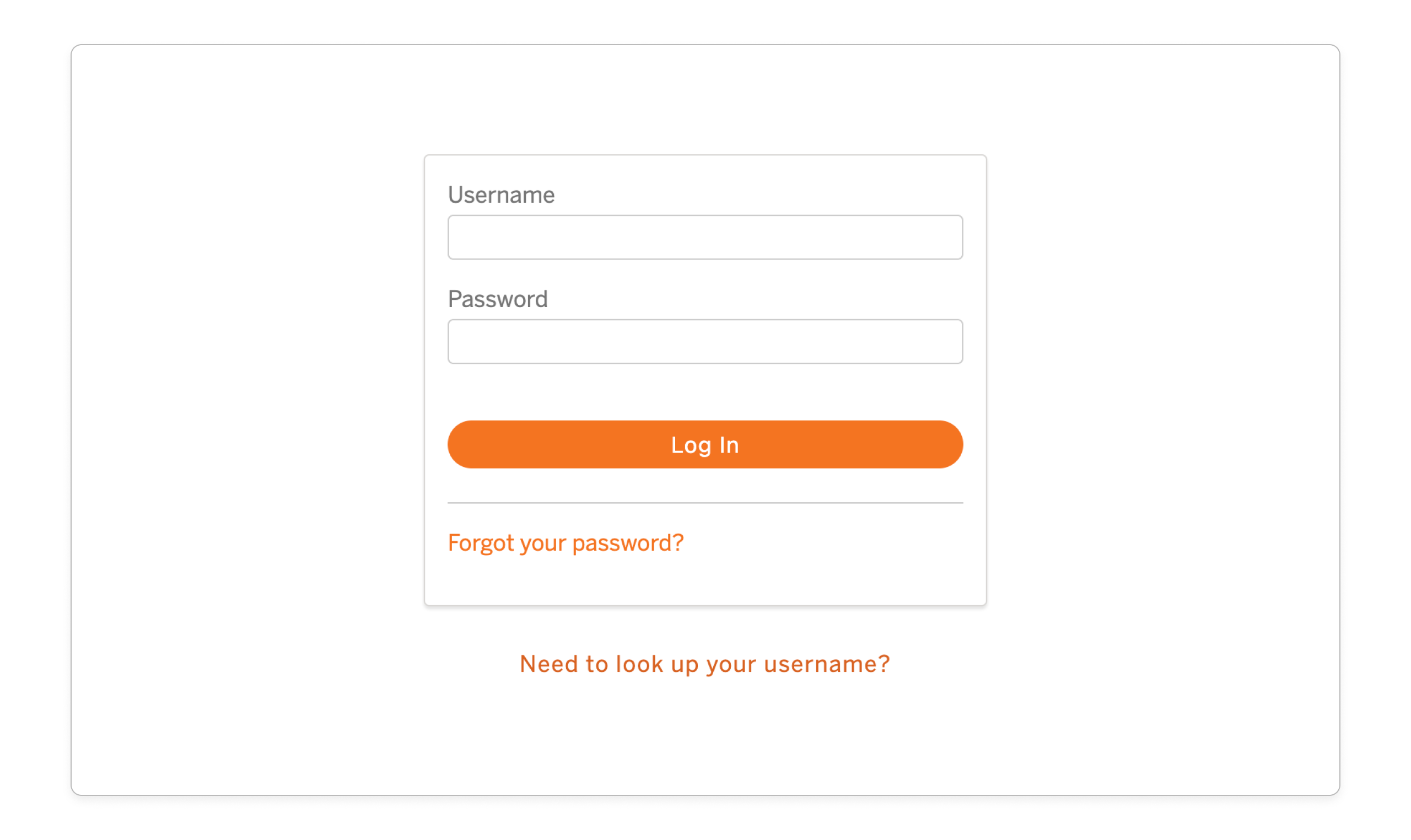Image resolution: width=1411 pixels, height=840 pixels.
Task: Click the orange Forgot your password text
Action: pos(565,543)
